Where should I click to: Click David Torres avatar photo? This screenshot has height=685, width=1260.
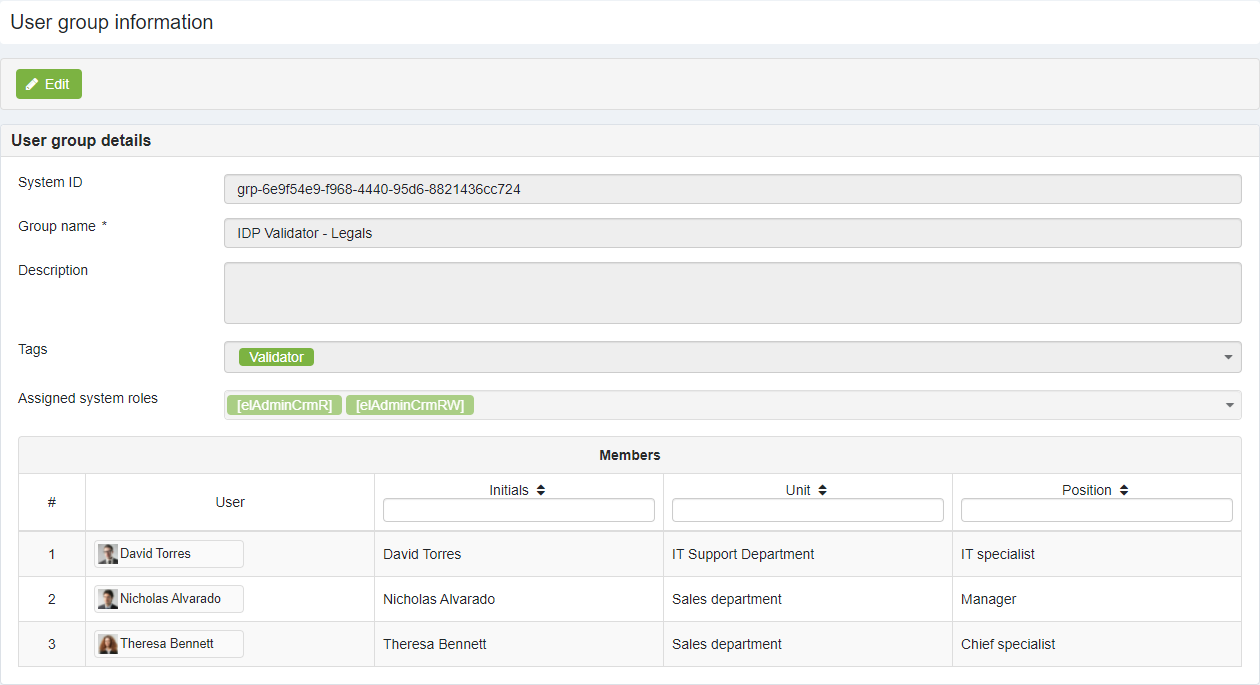(108, 554)
